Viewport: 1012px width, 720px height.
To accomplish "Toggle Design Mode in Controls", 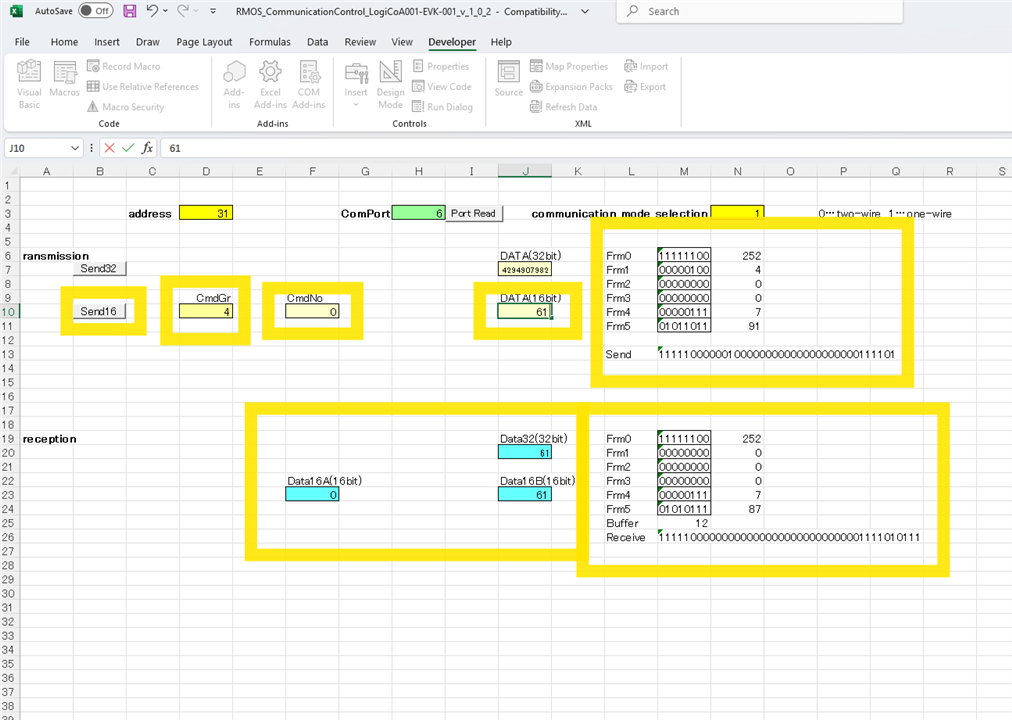I will [390, 84].
